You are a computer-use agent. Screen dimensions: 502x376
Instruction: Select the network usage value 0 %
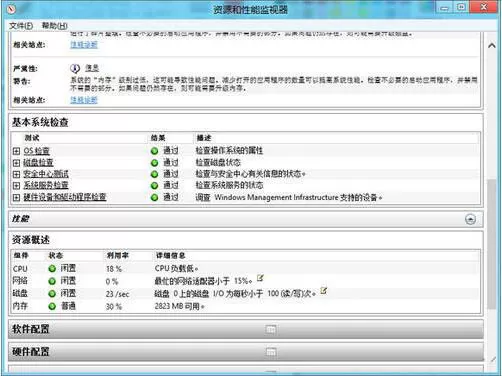pos(112,281)
